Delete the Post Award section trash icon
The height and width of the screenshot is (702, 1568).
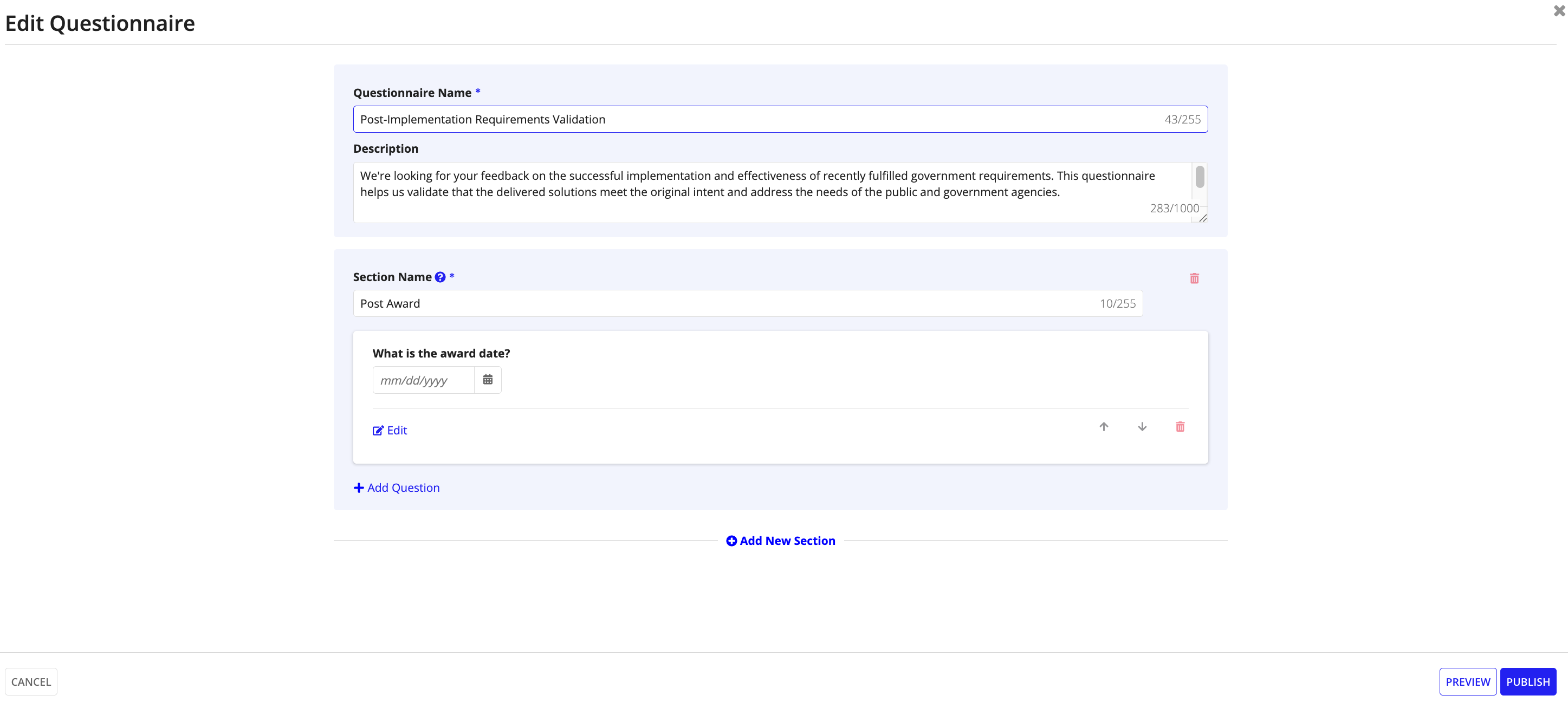(x=1194, y=278)
